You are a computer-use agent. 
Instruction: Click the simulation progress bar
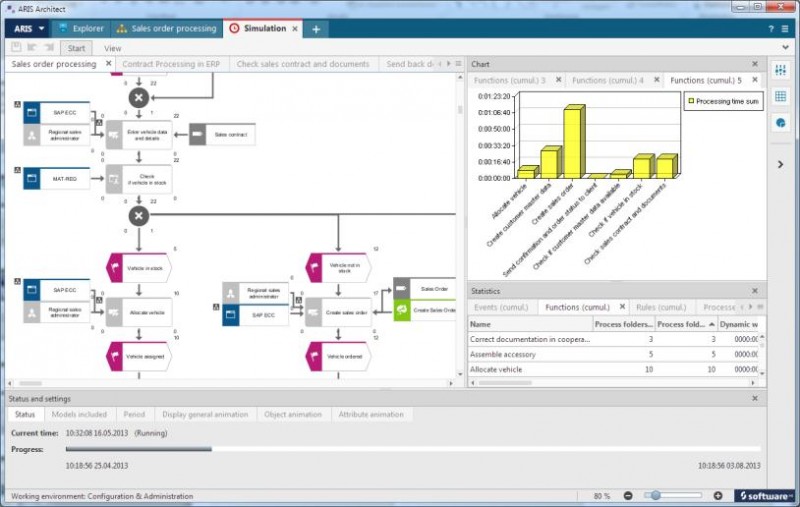point(412,449)
